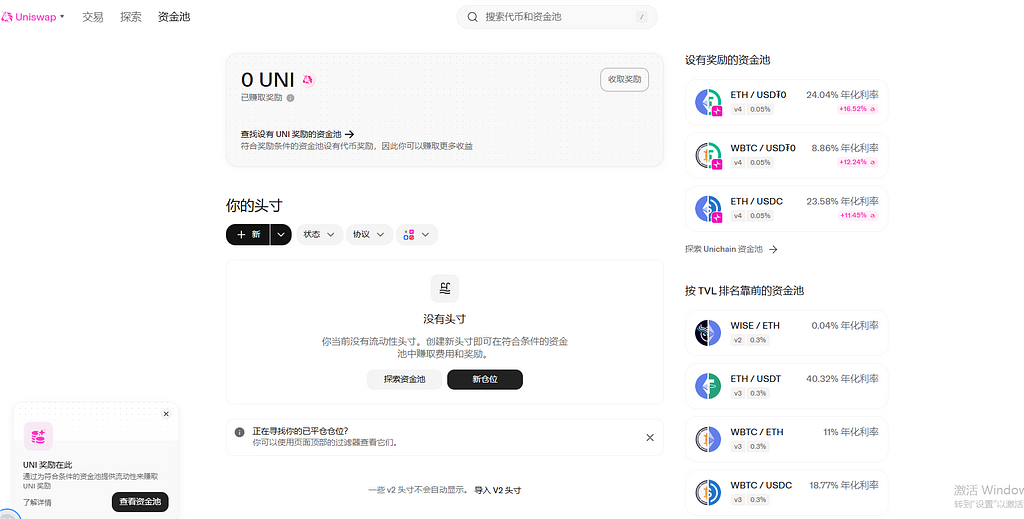
Task: Expand the arrow next to 新 button
Action: pyautogui.click(x=281, y=235)
